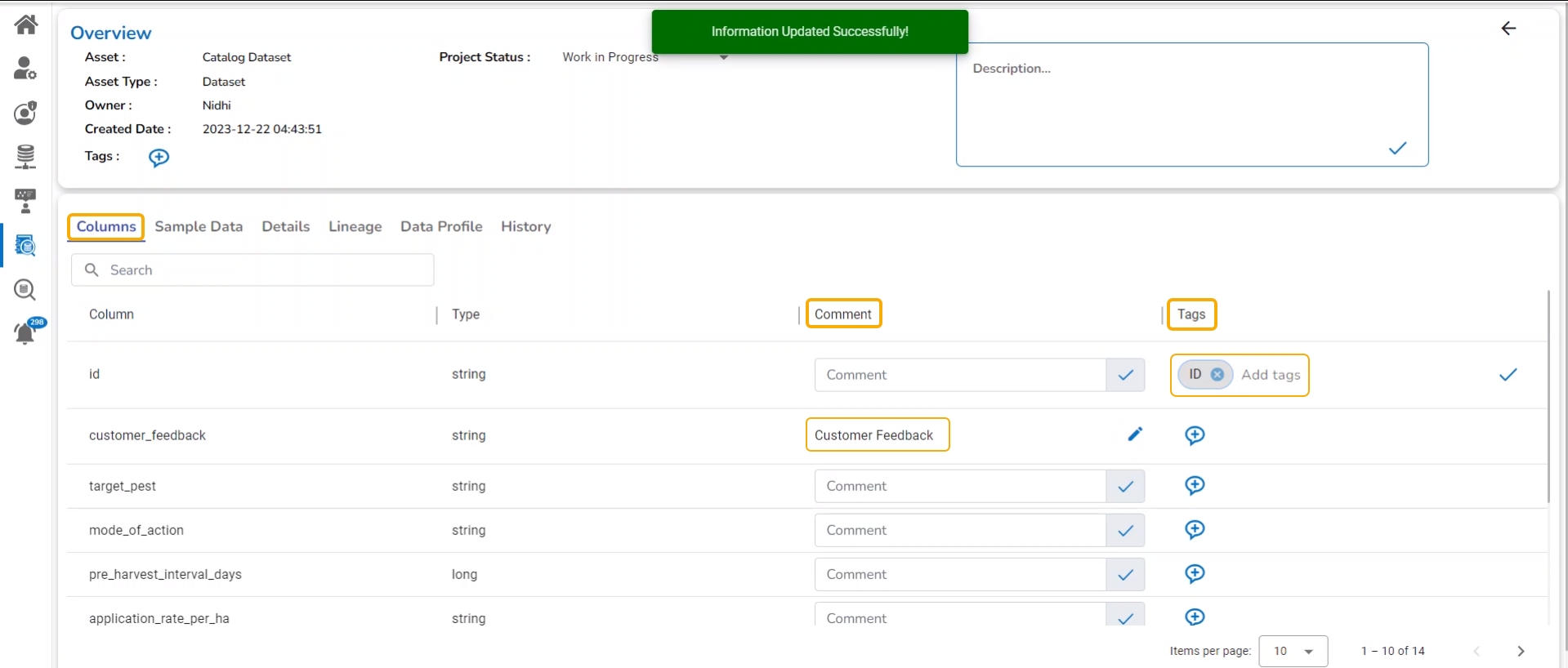1568x668 pixels.
Task: Add tag for pre_harvest_interval_days column
Action: tap(1194, 574)
